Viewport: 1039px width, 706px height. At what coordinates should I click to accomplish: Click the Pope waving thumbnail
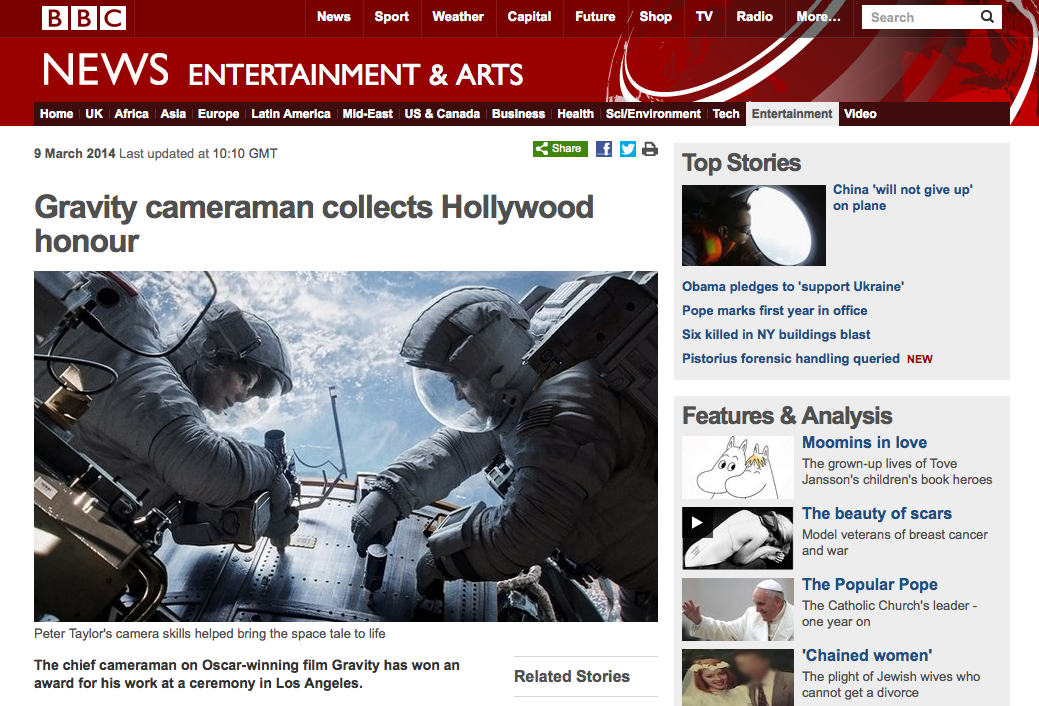coord(738,609)
